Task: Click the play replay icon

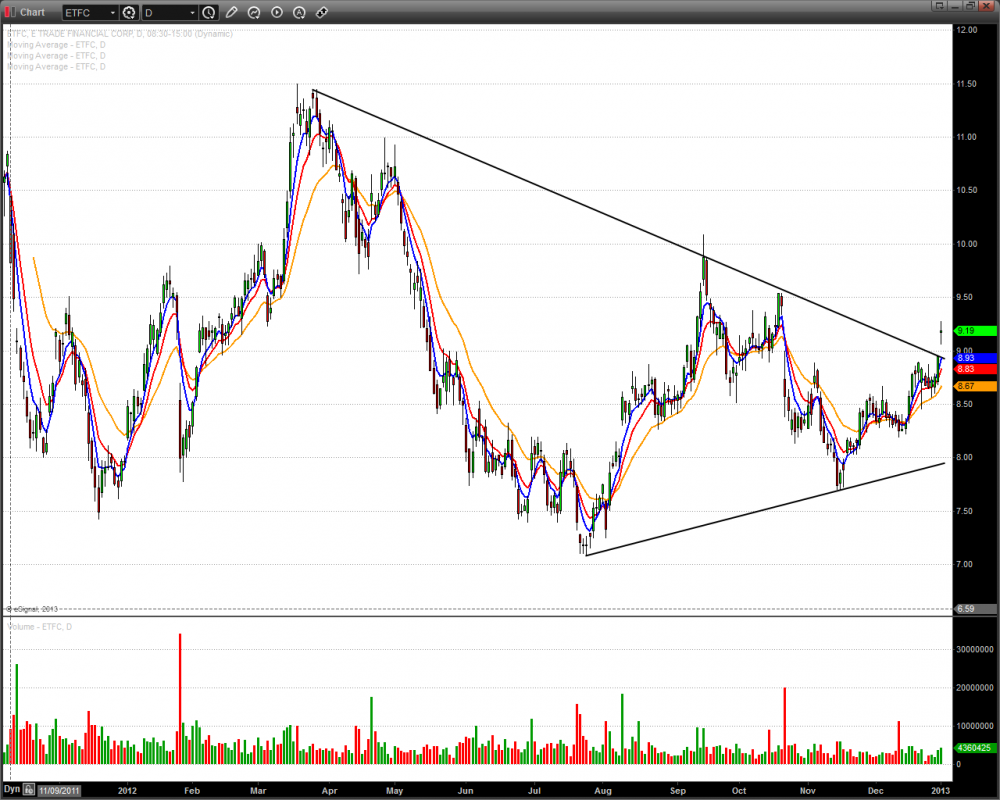Action: tap(276, 13)
